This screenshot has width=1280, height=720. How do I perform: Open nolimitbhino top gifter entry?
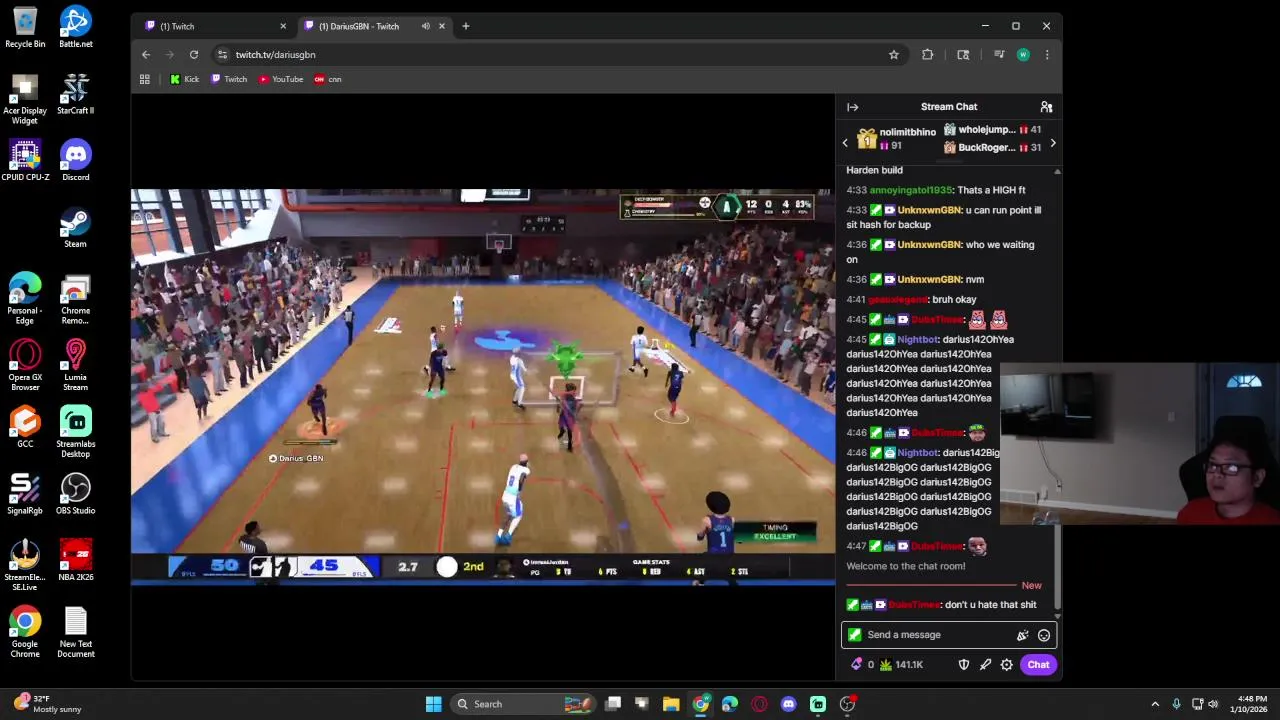[x=896, y=139]
